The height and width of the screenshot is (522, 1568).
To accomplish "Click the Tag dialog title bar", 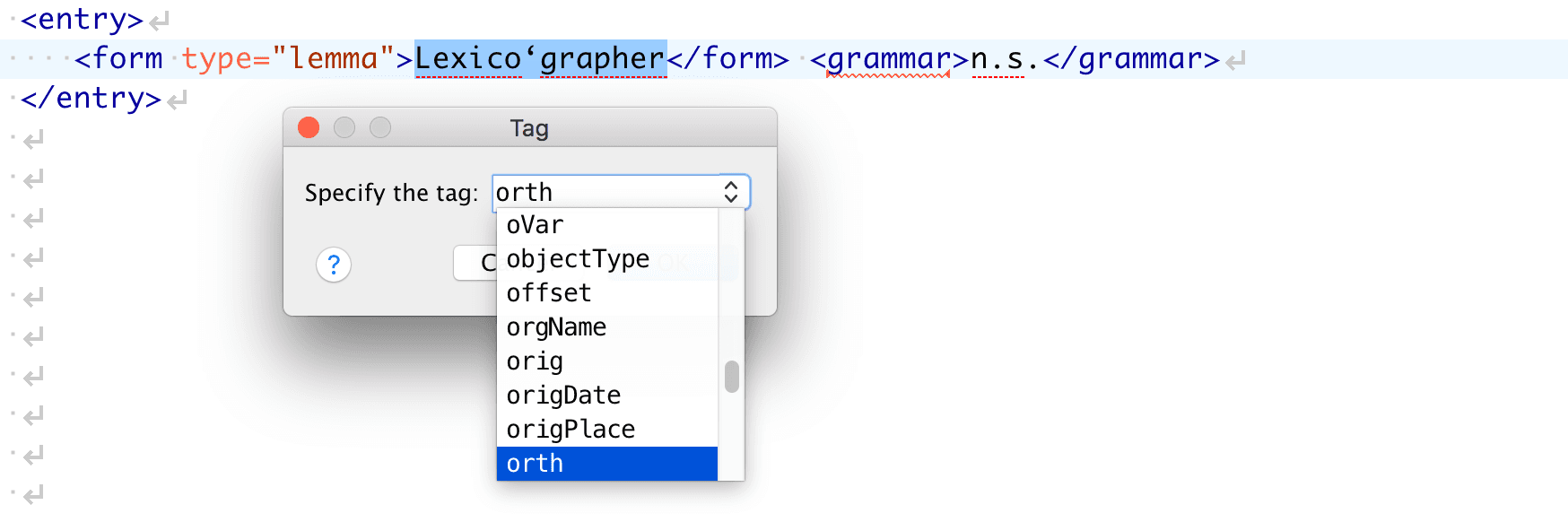I will pyautogui.click(x=529, y=127).
